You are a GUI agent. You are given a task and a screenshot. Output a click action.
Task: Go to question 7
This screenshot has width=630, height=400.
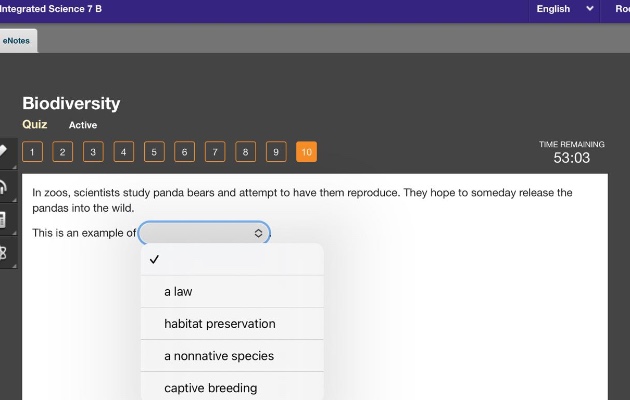(x=215, y=152)
